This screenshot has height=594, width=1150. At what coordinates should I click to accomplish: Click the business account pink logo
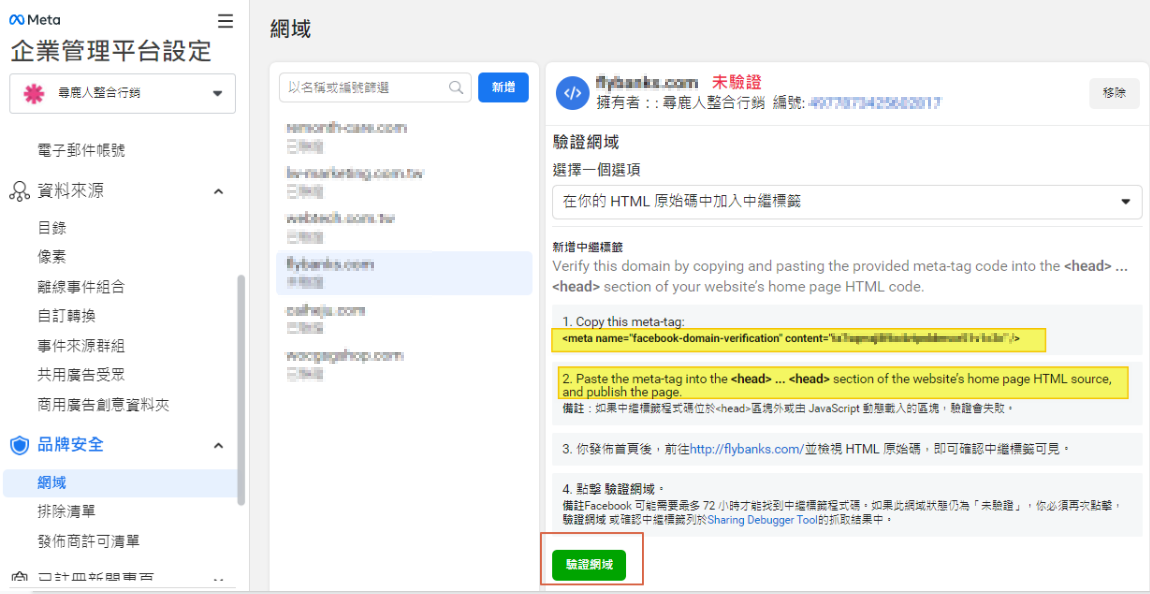[34, 93]
